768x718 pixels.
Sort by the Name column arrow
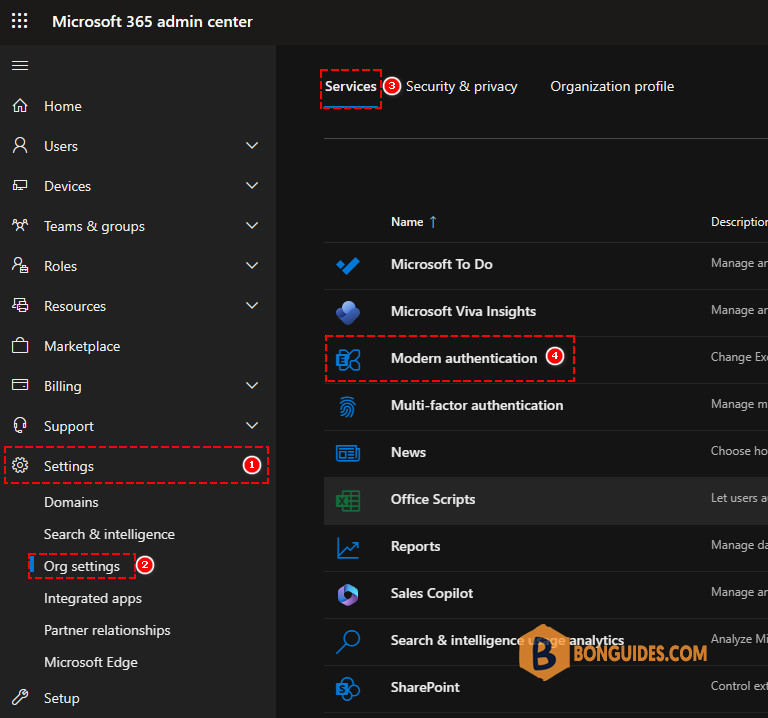coord(433,222)
